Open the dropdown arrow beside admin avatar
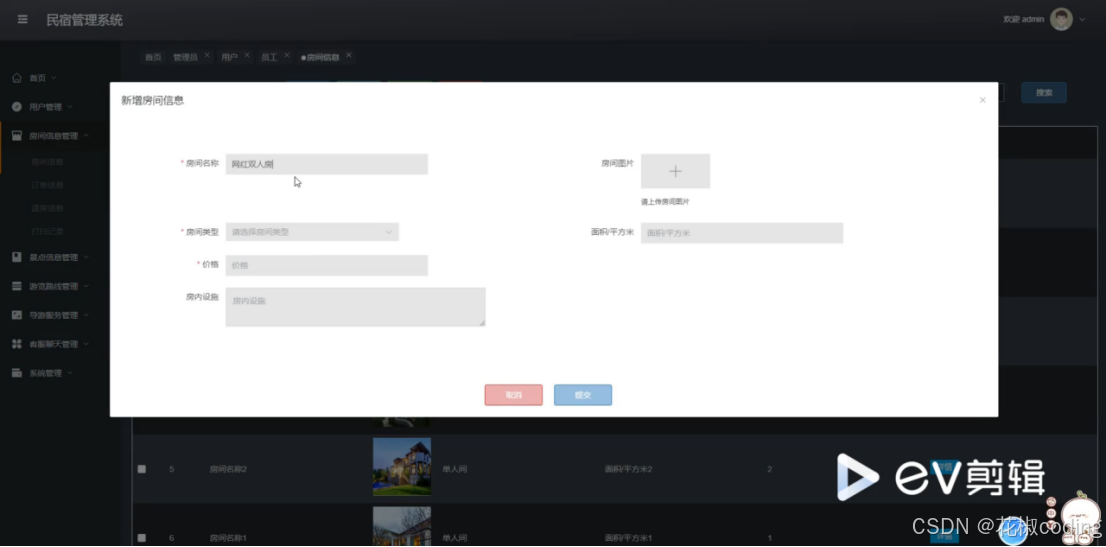Viewport: 1106px width, 547px height. coord(1083,20)
